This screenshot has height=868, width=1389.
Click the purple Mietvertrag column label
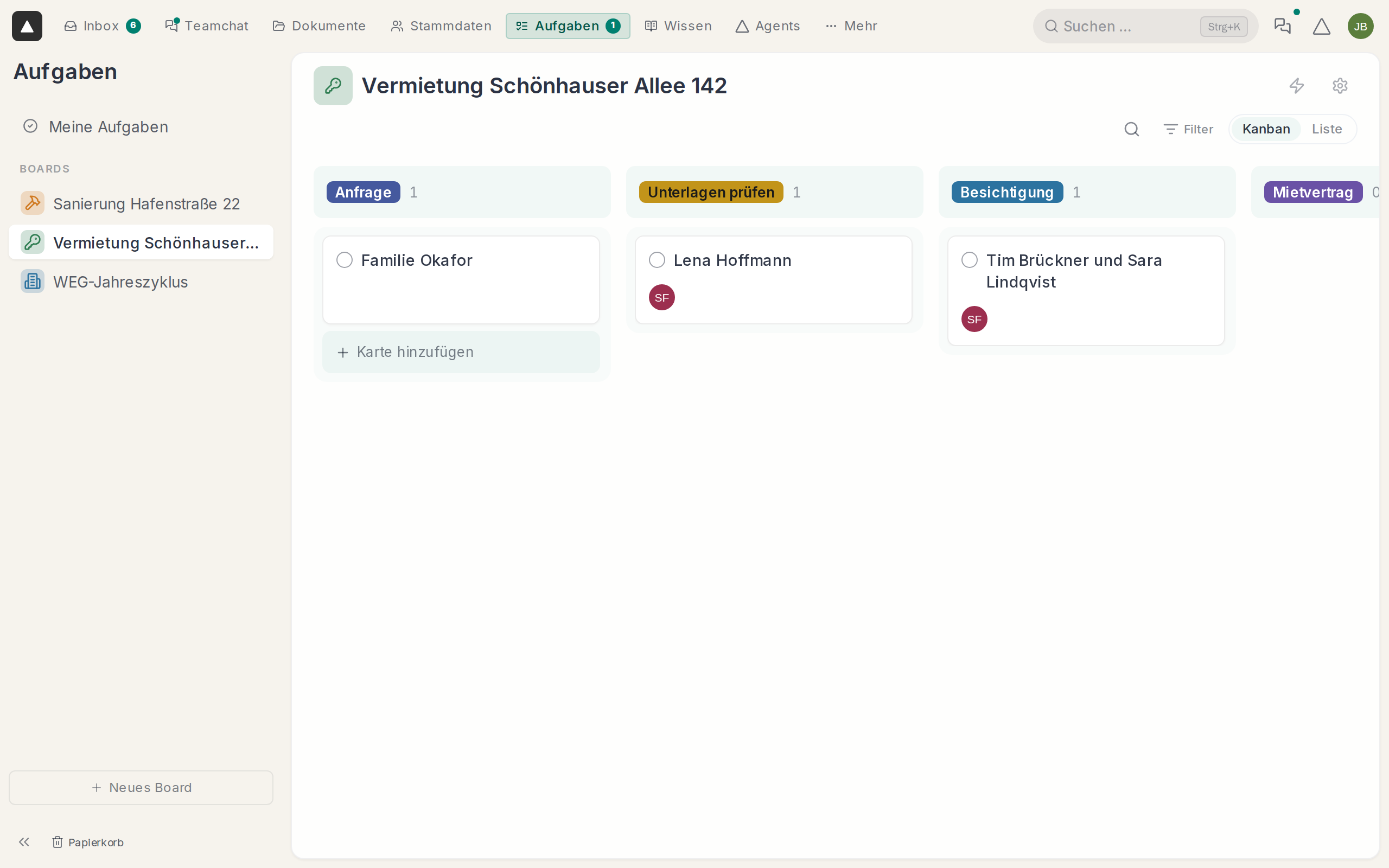(1312, 192)
